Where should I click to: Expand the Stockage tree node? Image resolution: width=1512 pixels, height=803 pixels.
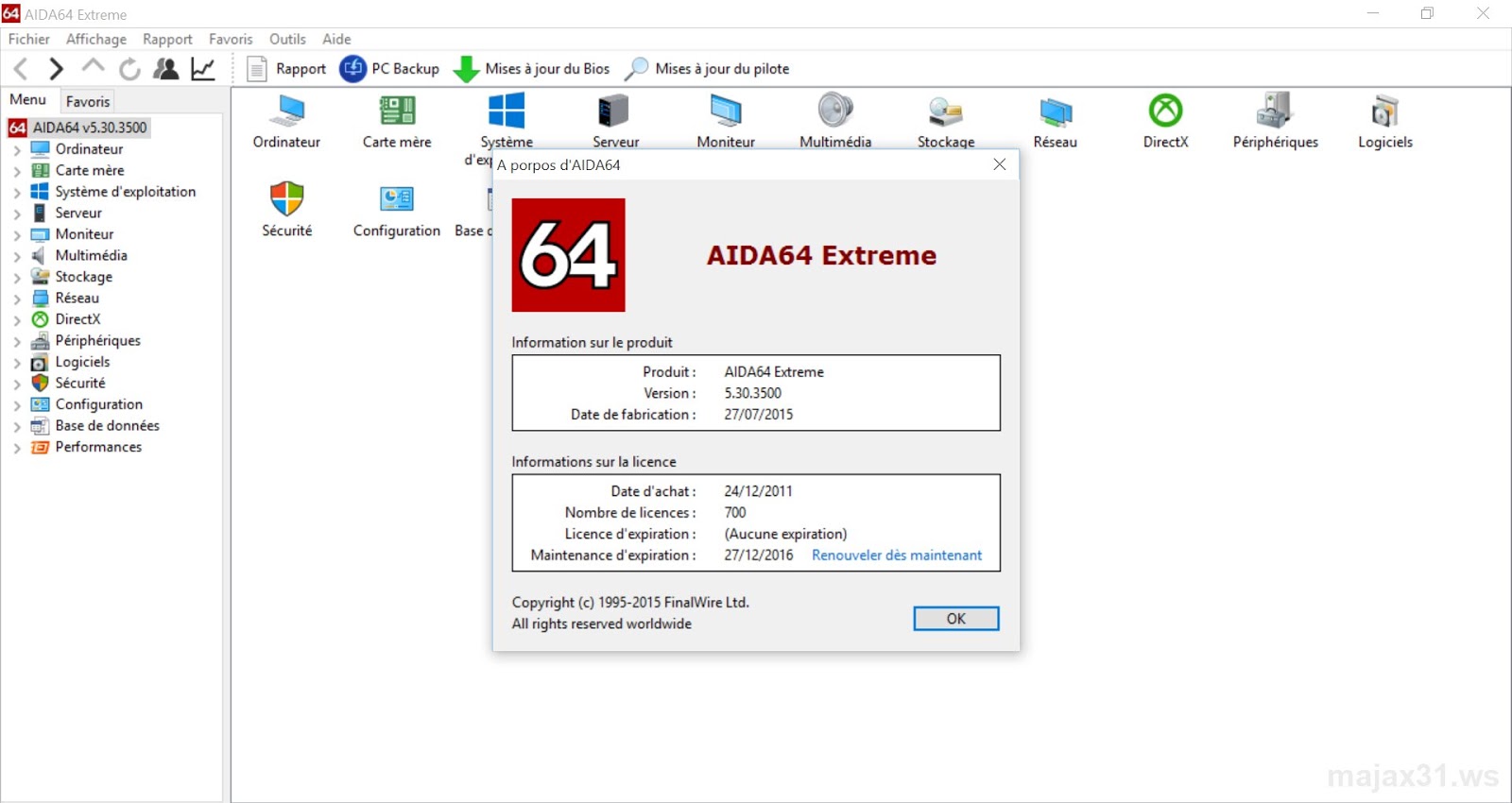(17, 278)
